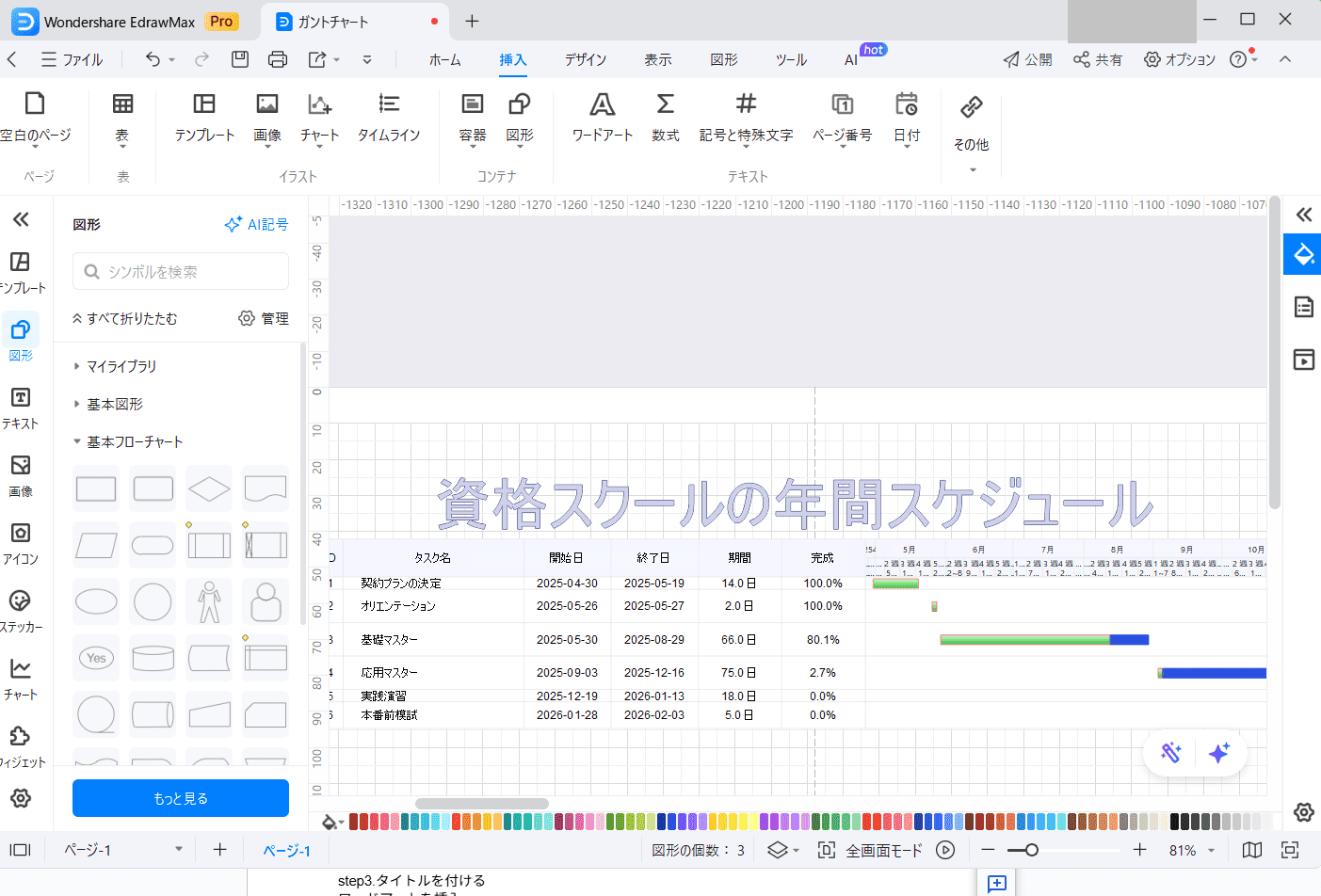Click the 画像 insert image icon
Image resolution: width=1321 pixels, height=896 pixels.
267,118
